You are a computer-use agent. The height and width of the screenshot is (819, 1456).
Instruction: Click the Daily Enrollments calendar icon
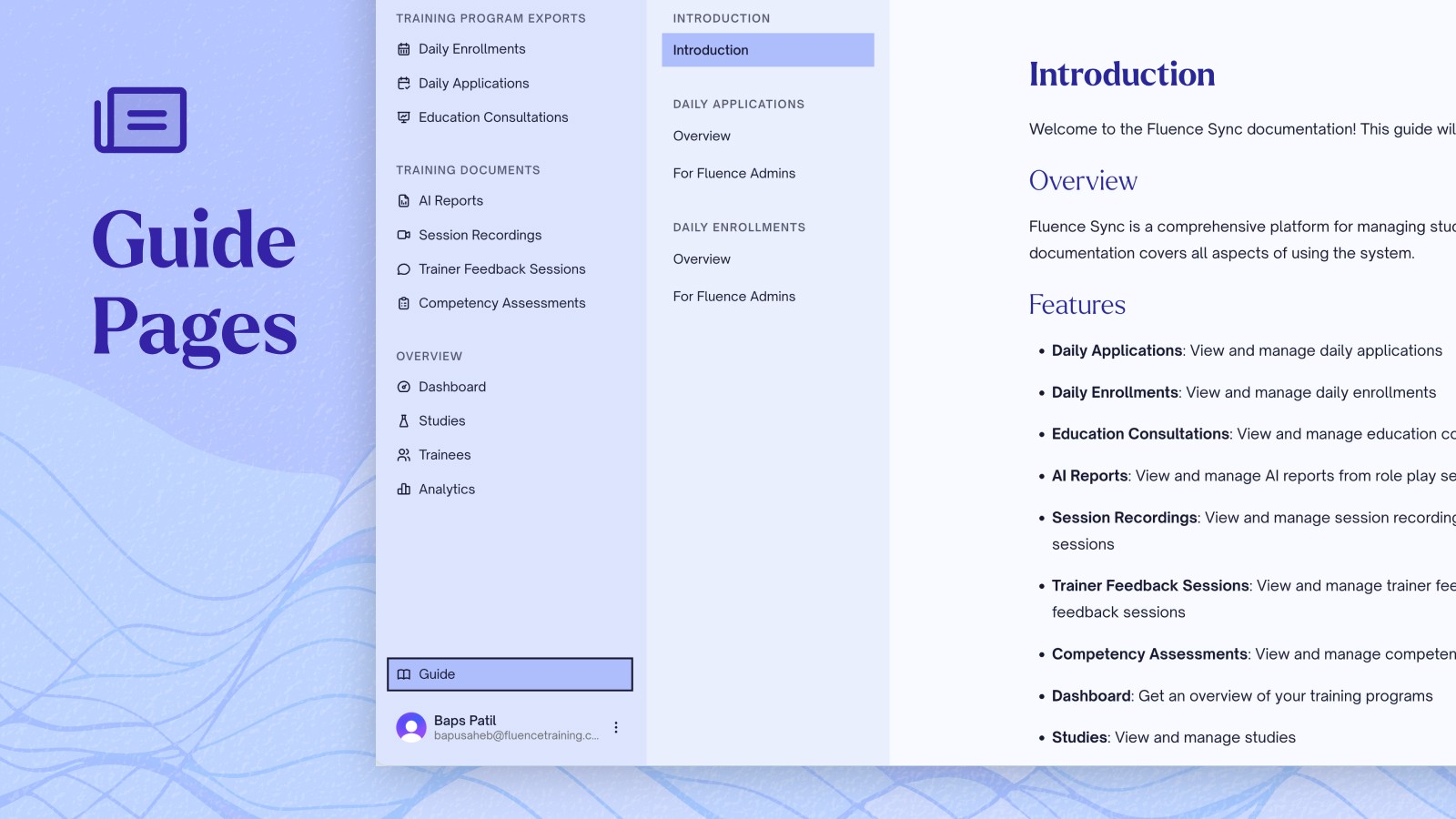tap(404, 49)
